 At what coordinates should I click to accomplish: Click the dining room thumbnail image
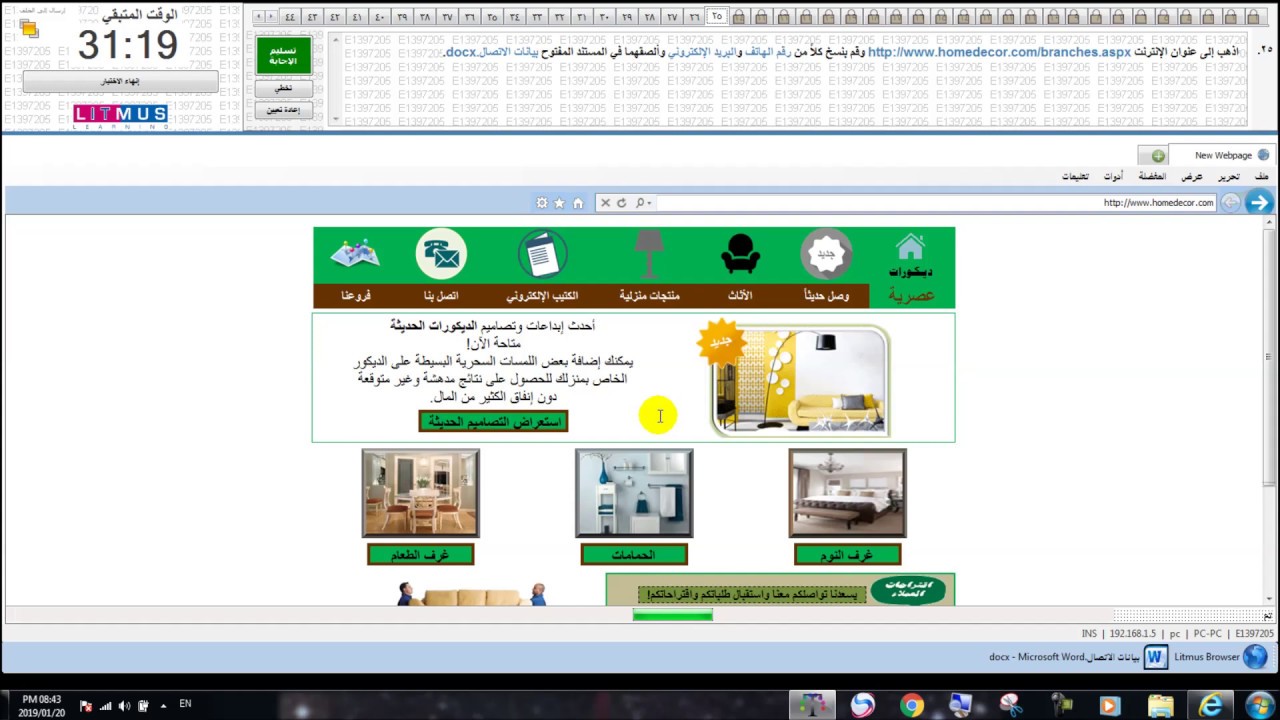point(420,493)
